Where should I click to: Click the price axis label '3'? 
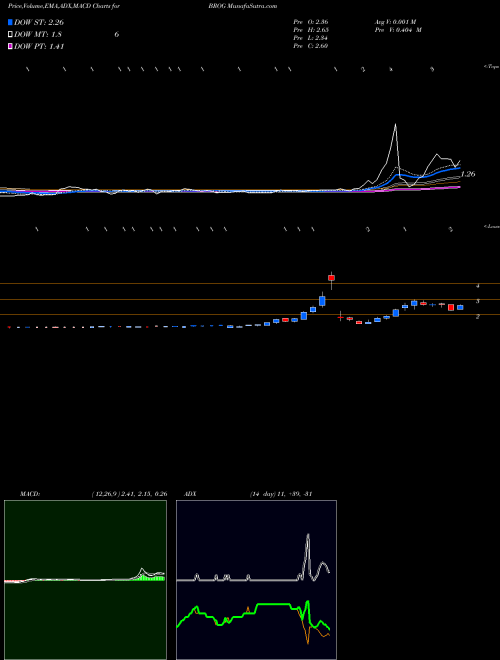[x=478, y=301]
